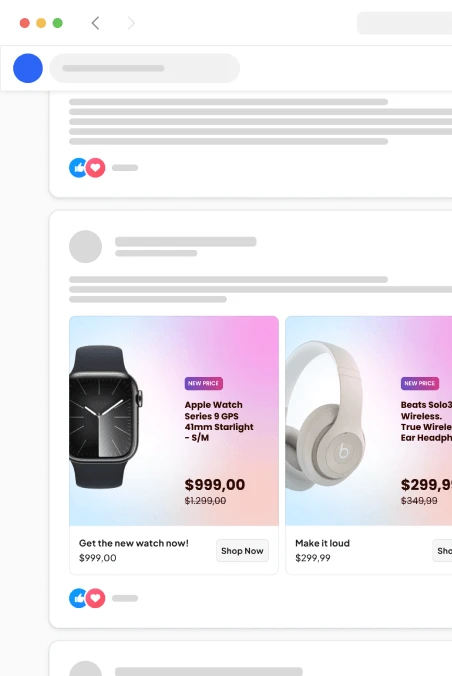Click the Shop Now button for the watch
The width and height of the screenshot is (452, 676).
coord(242,551)
